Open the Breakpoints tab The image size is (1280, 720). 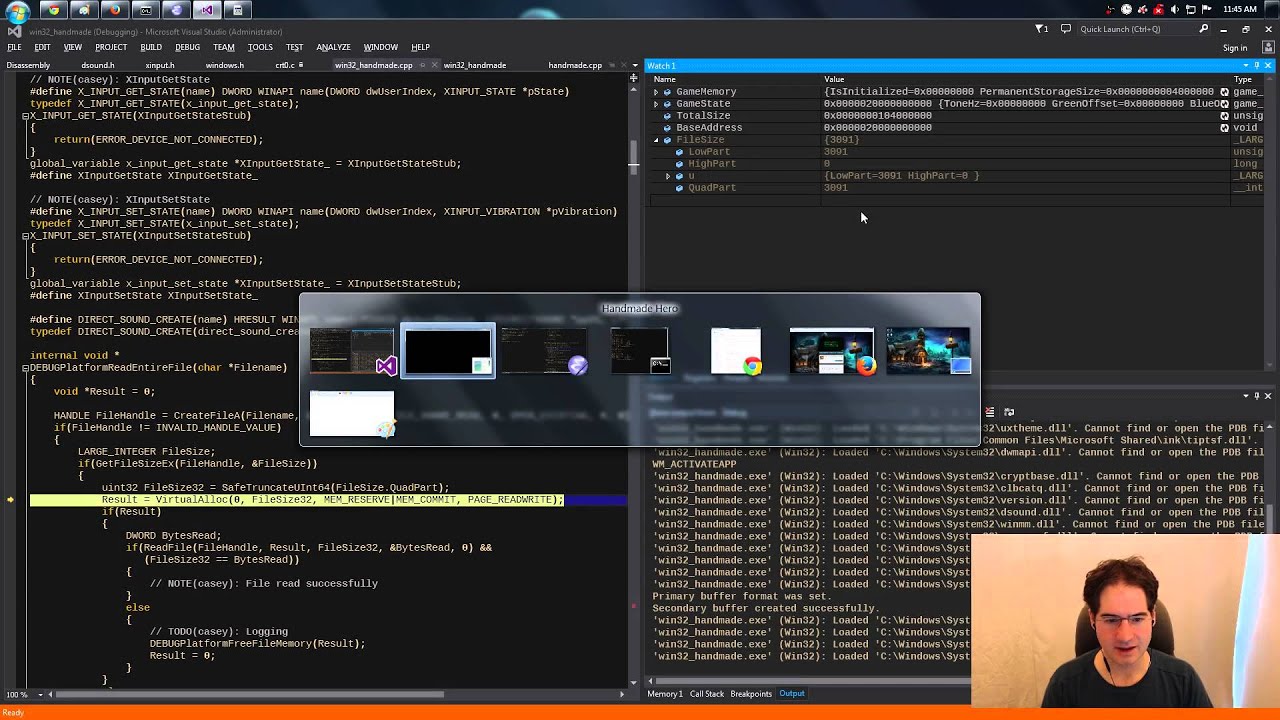[x=751, y=694]
